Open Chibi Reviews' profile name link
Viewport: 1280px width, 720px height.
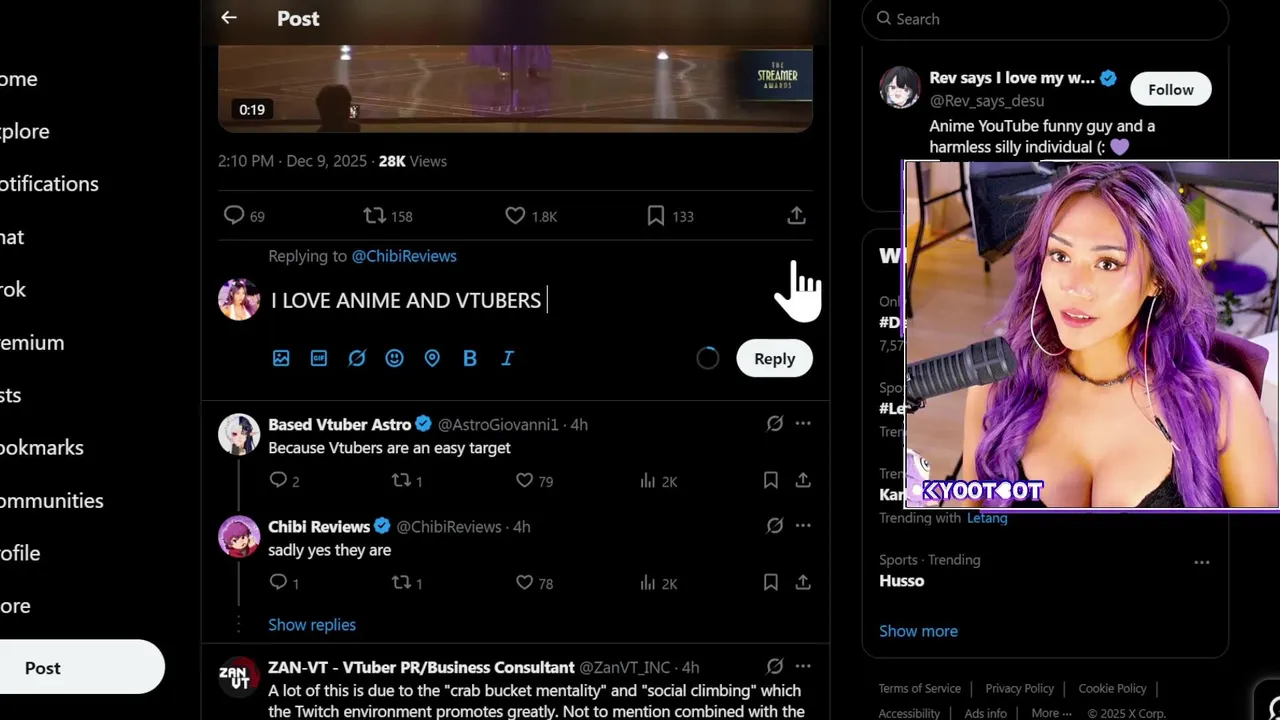click(x=319, y=527)
